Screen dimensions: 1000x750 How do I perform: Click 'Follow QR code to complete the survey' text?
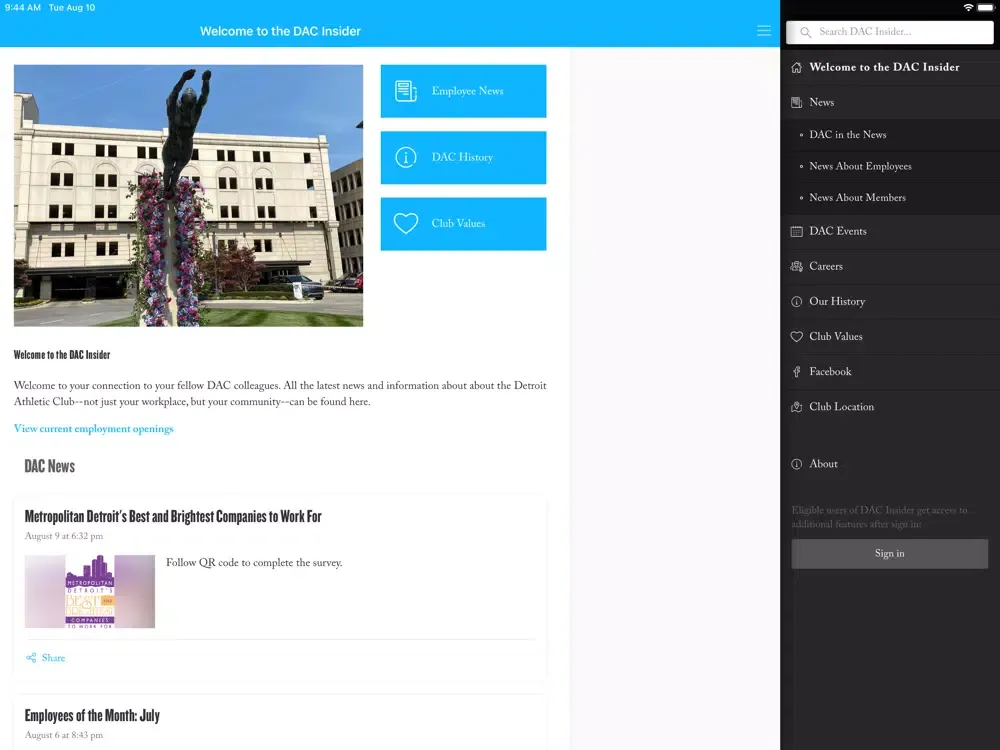point(254,563)
